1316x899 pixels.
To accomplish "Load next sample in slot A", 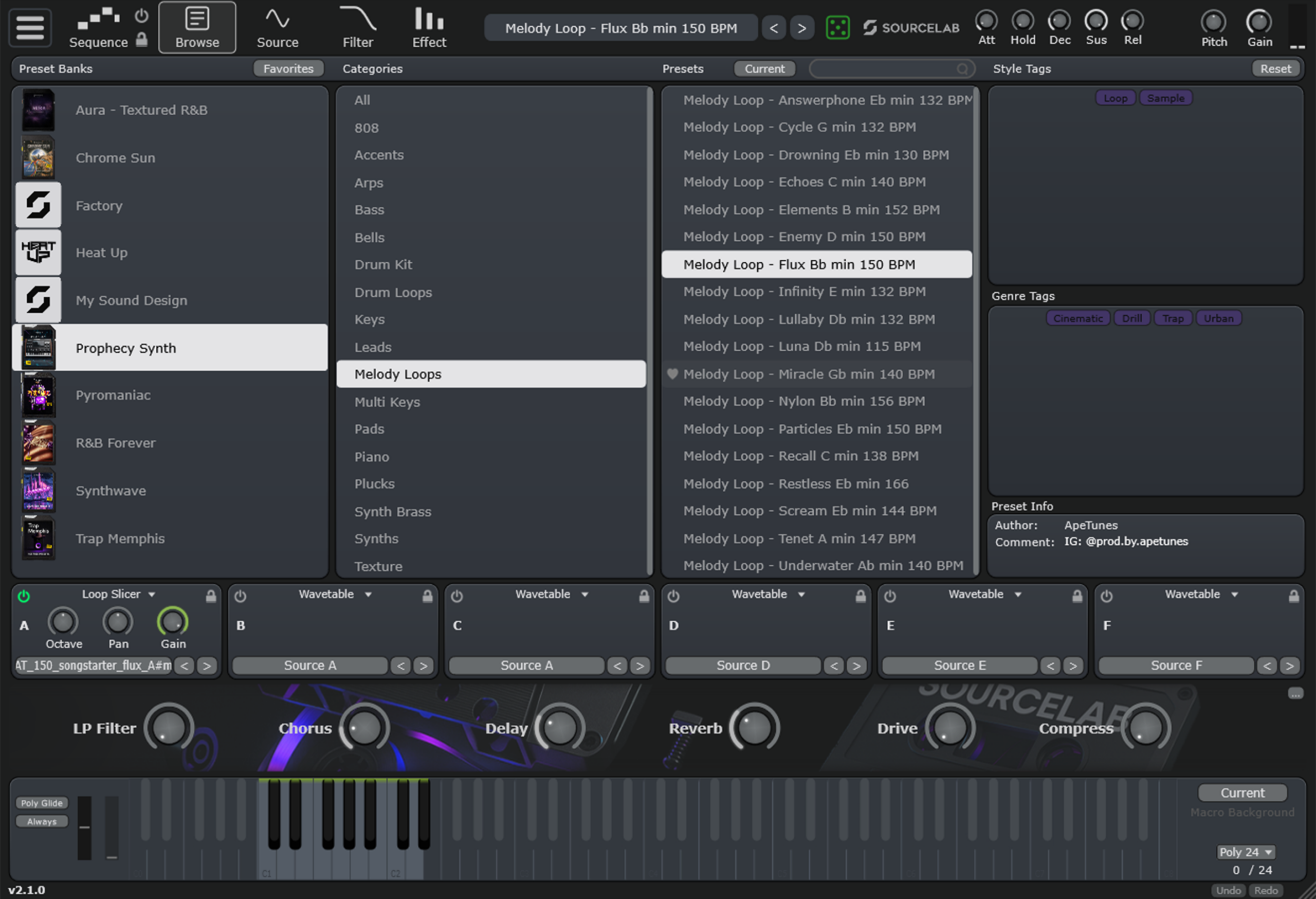I will (207, 666).
